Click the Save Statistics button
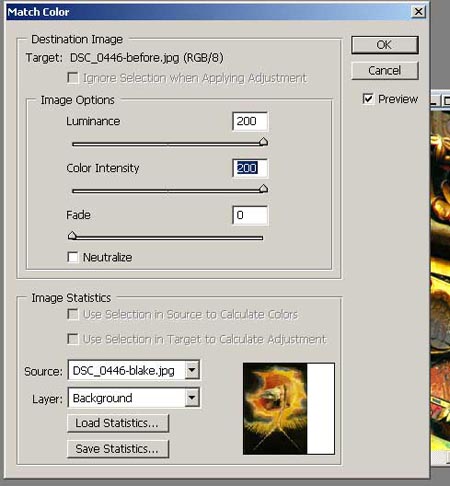Screen dimensions: 450x486 click(118, 449)
